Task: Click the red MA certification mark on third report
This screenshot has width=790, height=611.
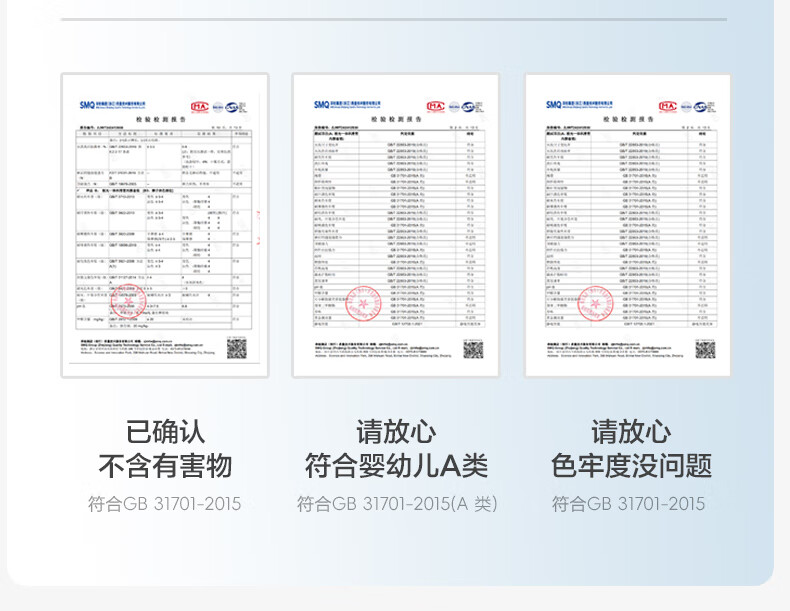Action: pyautogui.click(x=667, y=105)
